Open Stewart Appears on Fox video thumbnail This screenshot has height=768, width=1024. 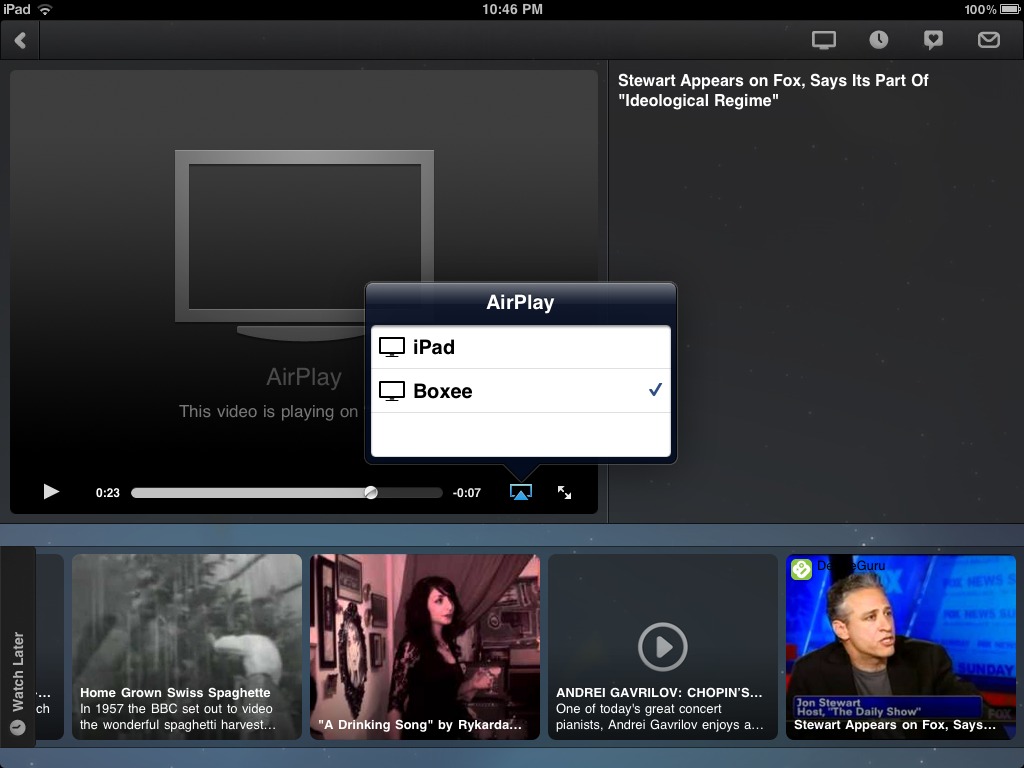pyautogui.click(x=901, y=647)
